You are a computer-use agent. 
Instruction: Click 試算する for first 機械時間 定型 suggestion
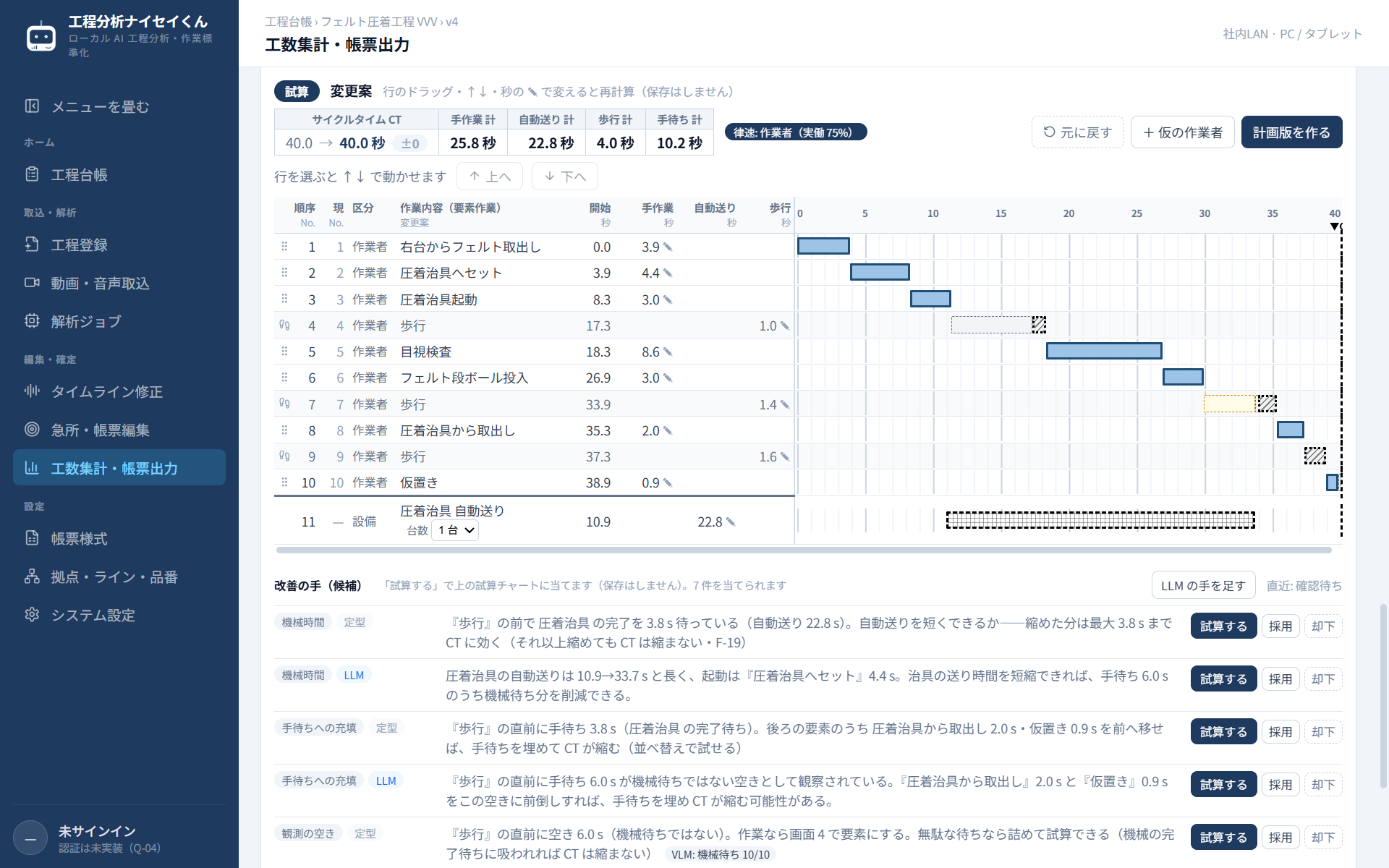point(1223,626)
